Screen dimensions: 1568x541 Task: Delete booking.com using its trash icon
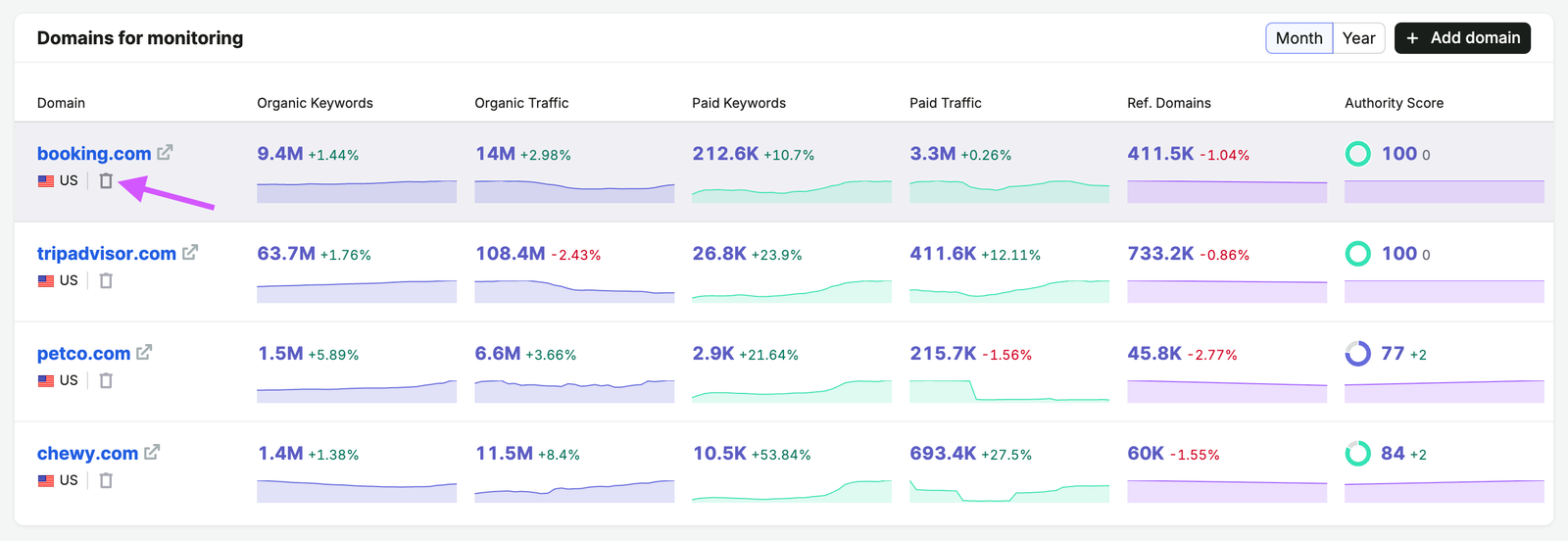pos(106,180)
